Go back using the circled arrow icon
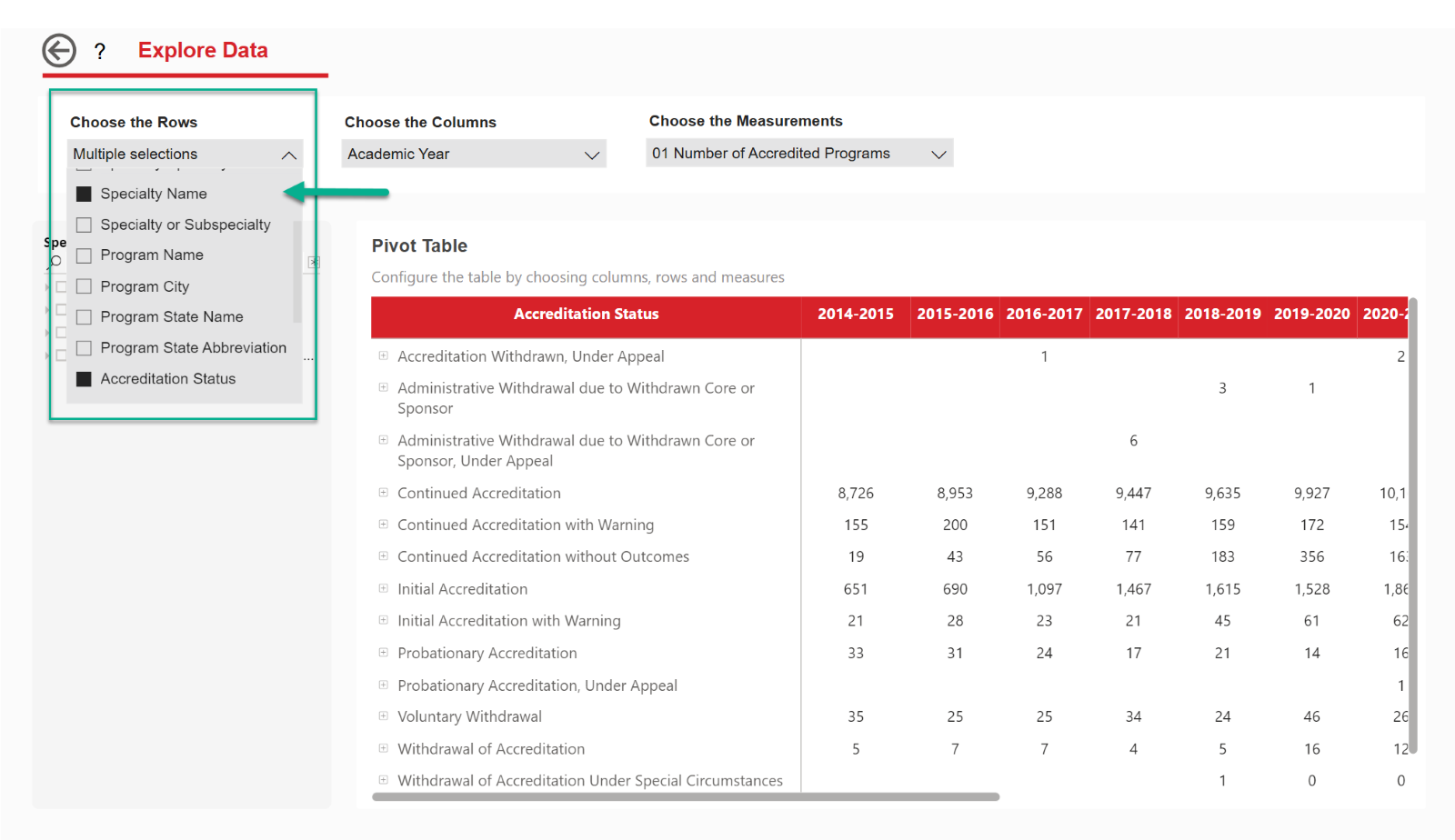Screen dimensions: 1455x840 click(59, 50)
